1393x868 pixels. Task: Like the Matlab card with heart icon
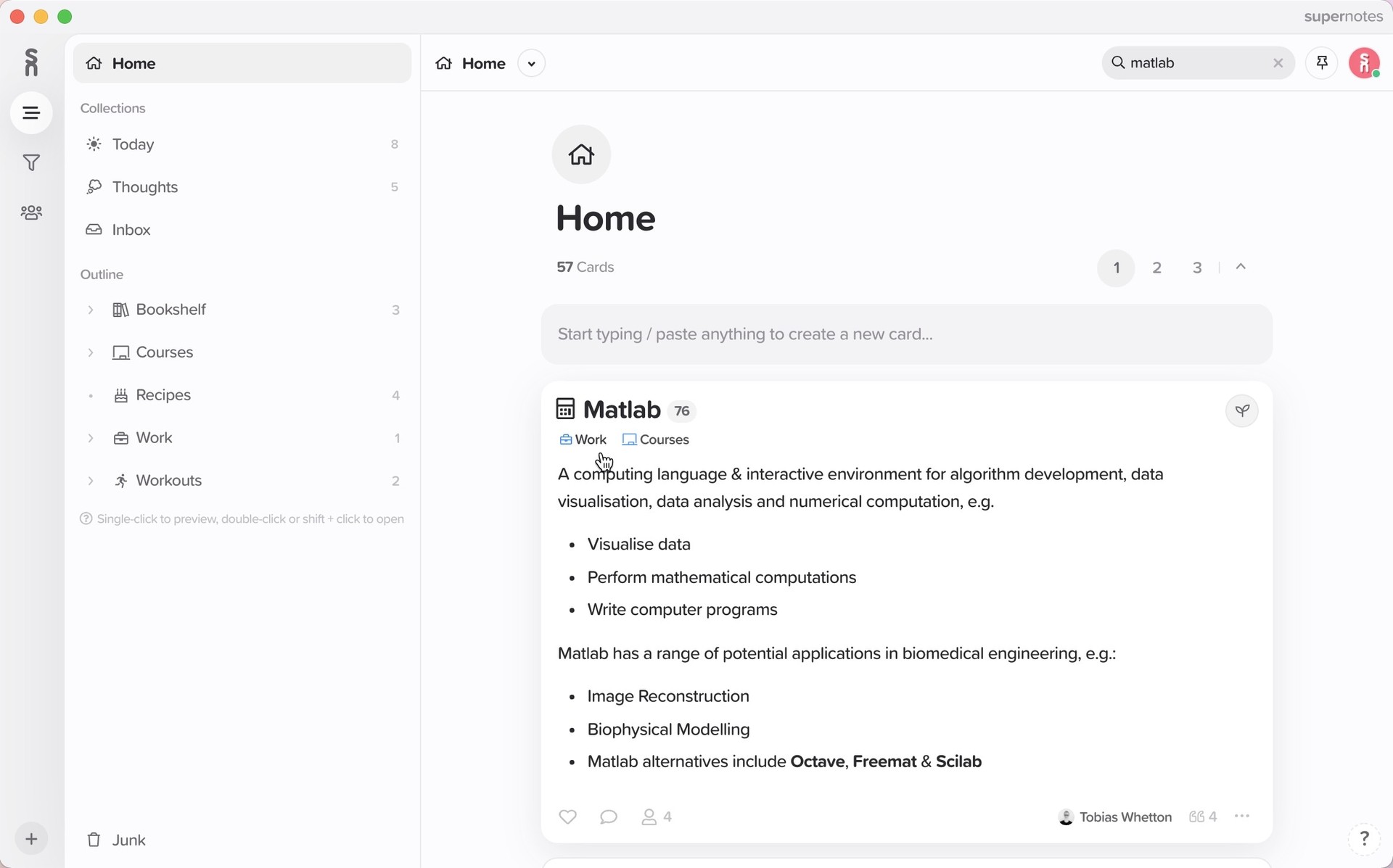[x=567, y=817]
